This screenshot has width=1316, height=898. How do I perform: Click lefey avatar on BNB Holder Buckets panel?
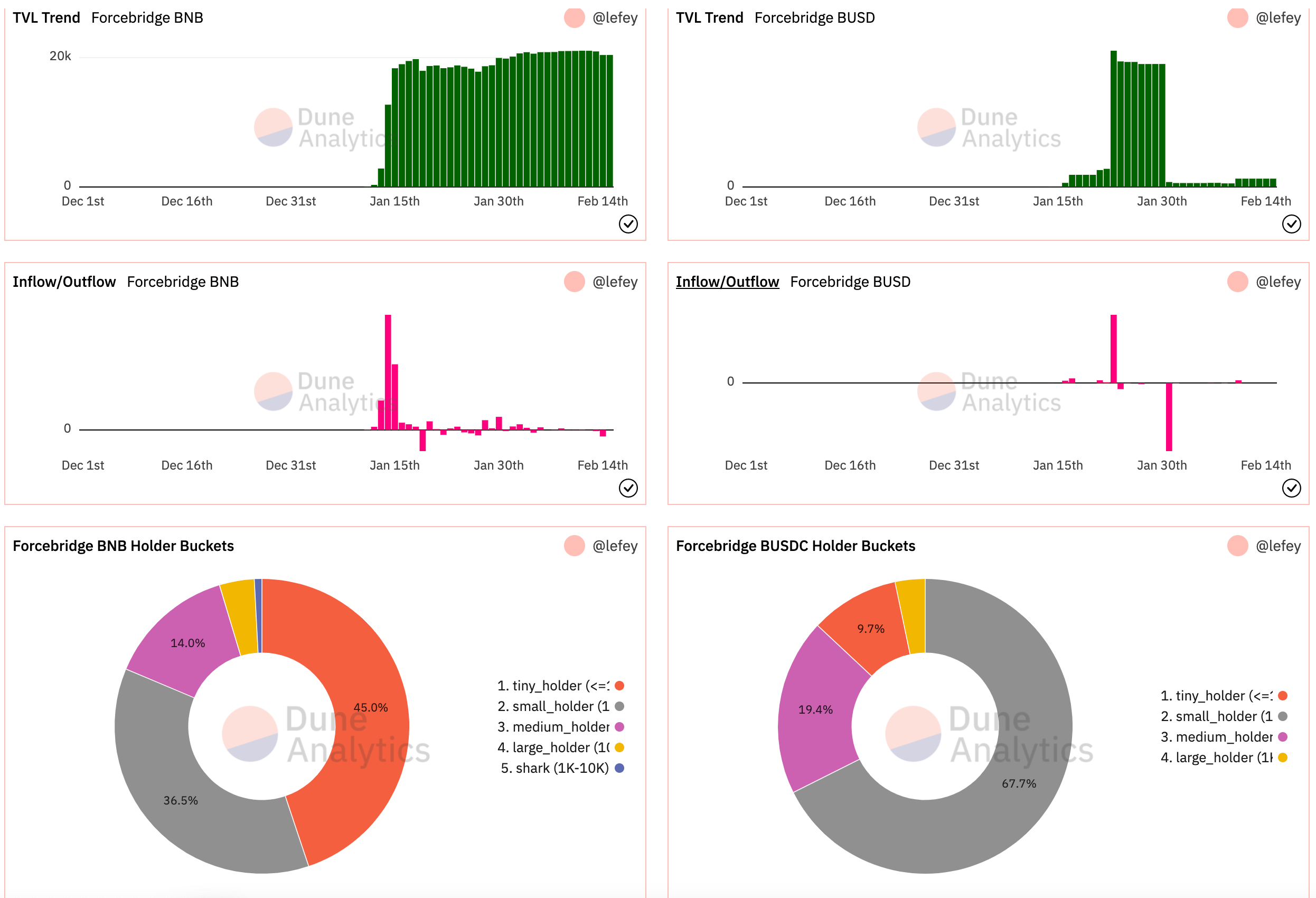(574, 546)
